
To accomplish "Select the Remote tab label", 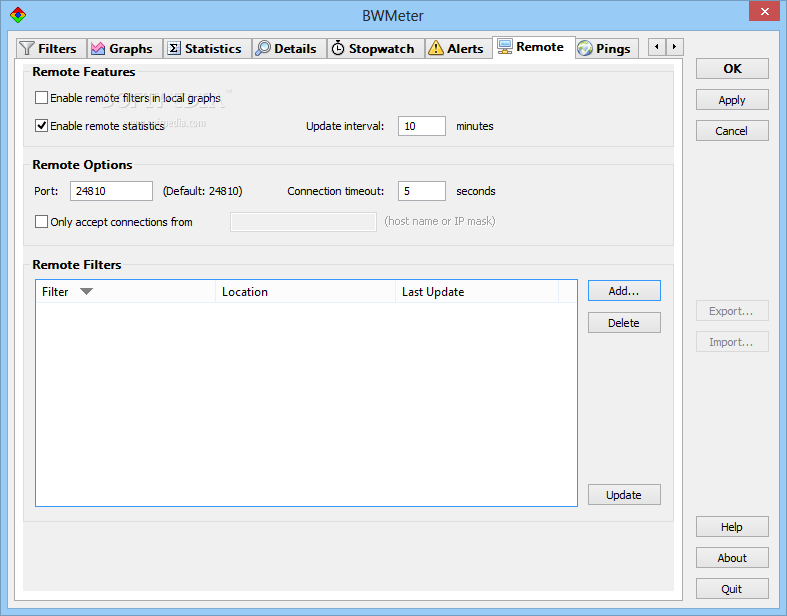I will coord(540,47).
